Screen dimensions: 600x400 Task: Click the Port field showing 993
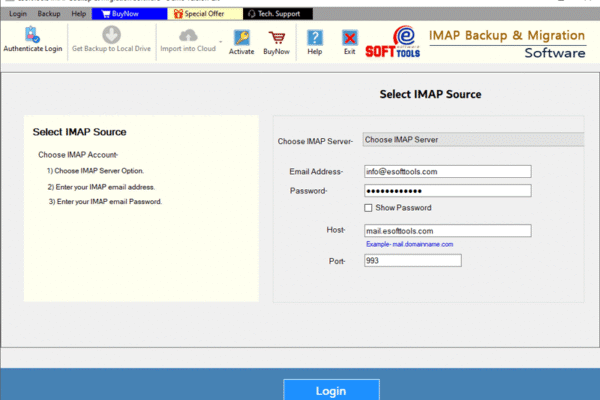coord(412,261)
